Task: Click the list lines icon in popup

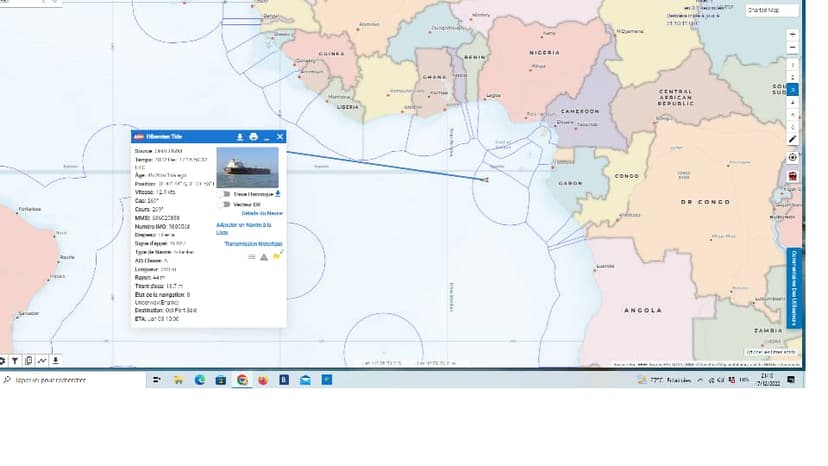Action: [252, 257]
